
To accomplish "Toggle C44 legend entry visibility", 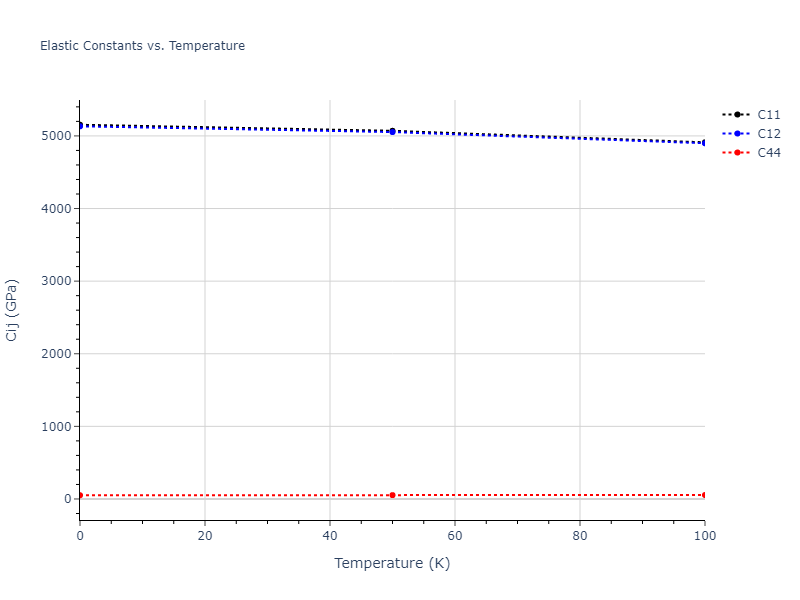I will coord(768,152).
